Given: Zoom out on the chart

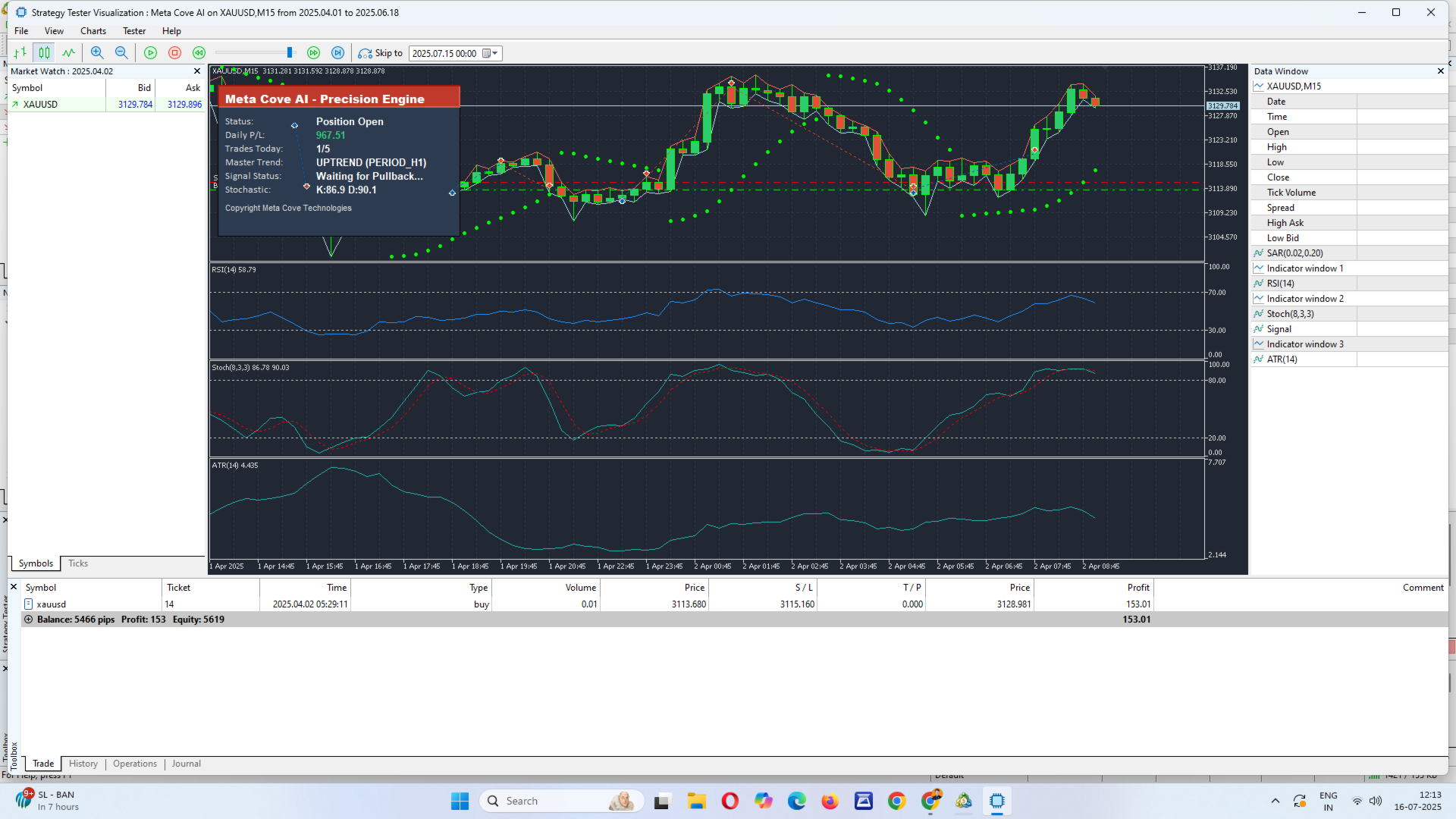Looking at the screenshot, I should pyautogui.click(x=121, y=53).
